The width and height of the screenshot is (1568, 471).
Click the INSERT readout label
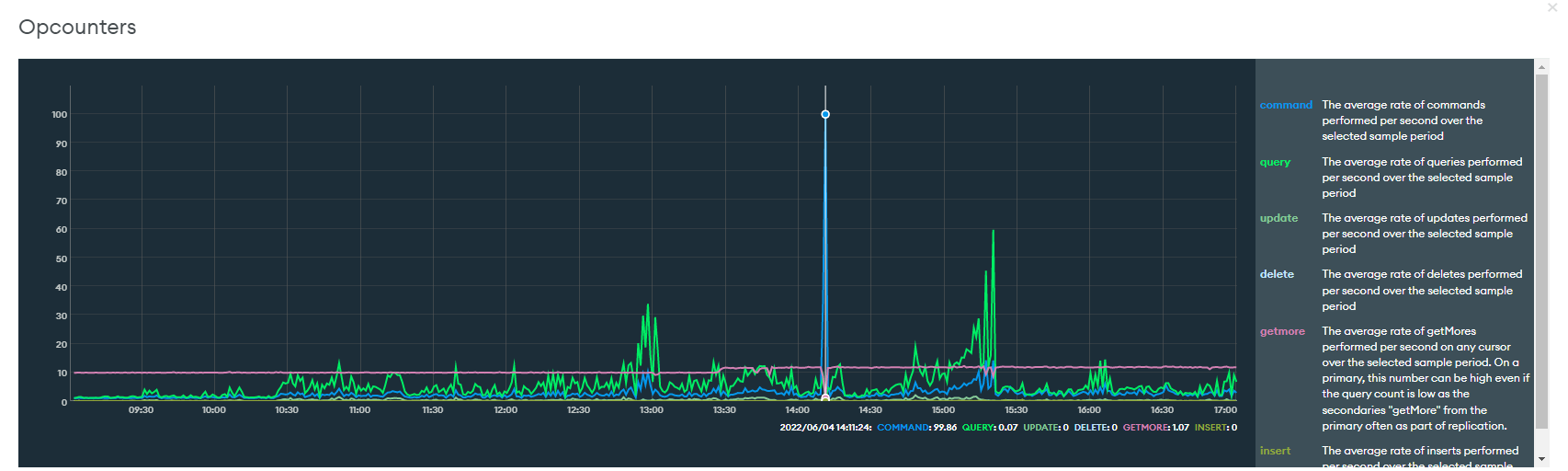(x=1210, y=428)
